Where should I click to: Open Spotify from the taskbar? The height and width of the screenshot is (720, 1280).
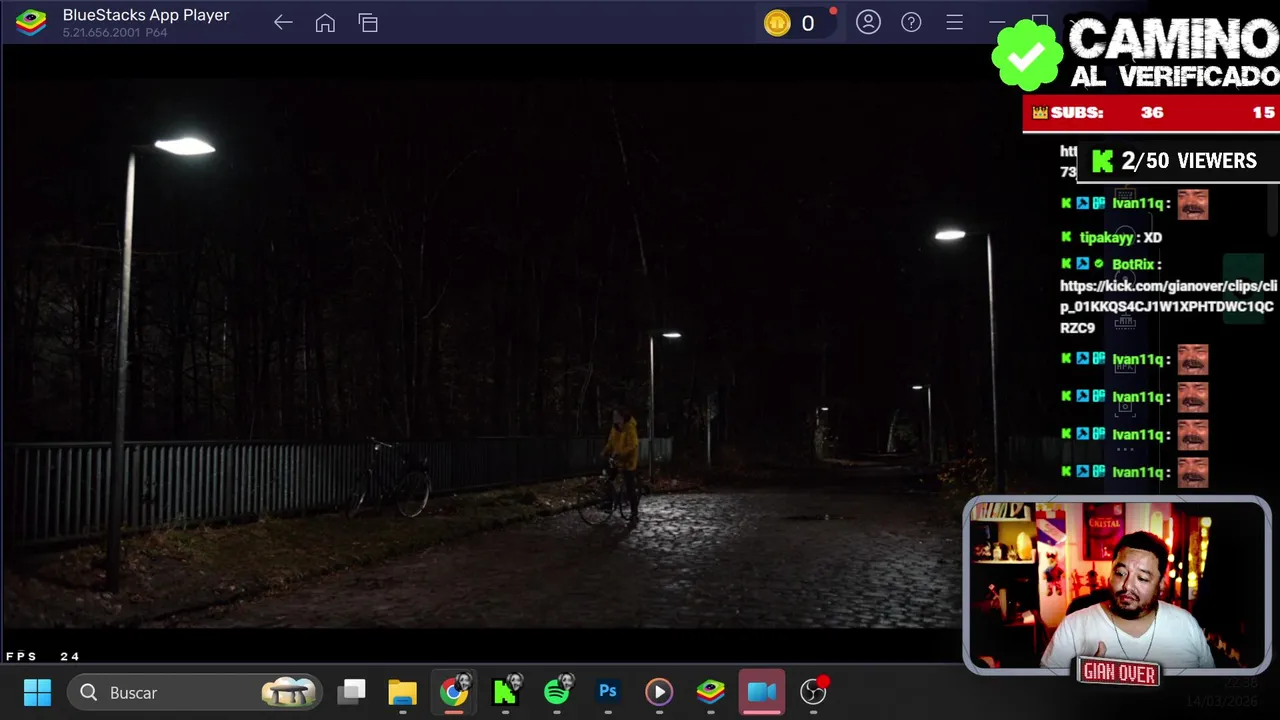558,692
